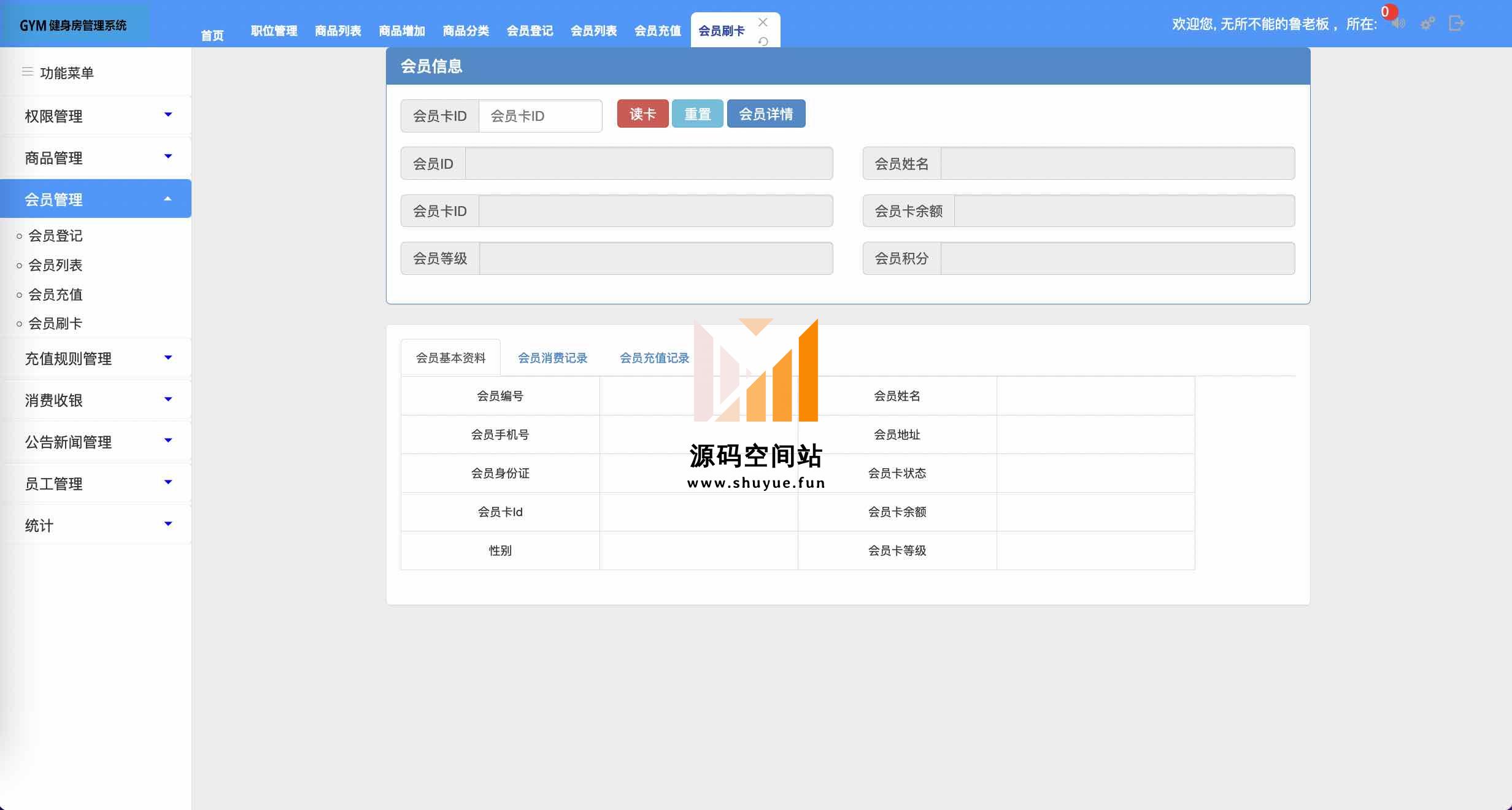Screen dimensions: 1512x810
Task: Click the 会员编号 table cell
Action: click(500, 396)
